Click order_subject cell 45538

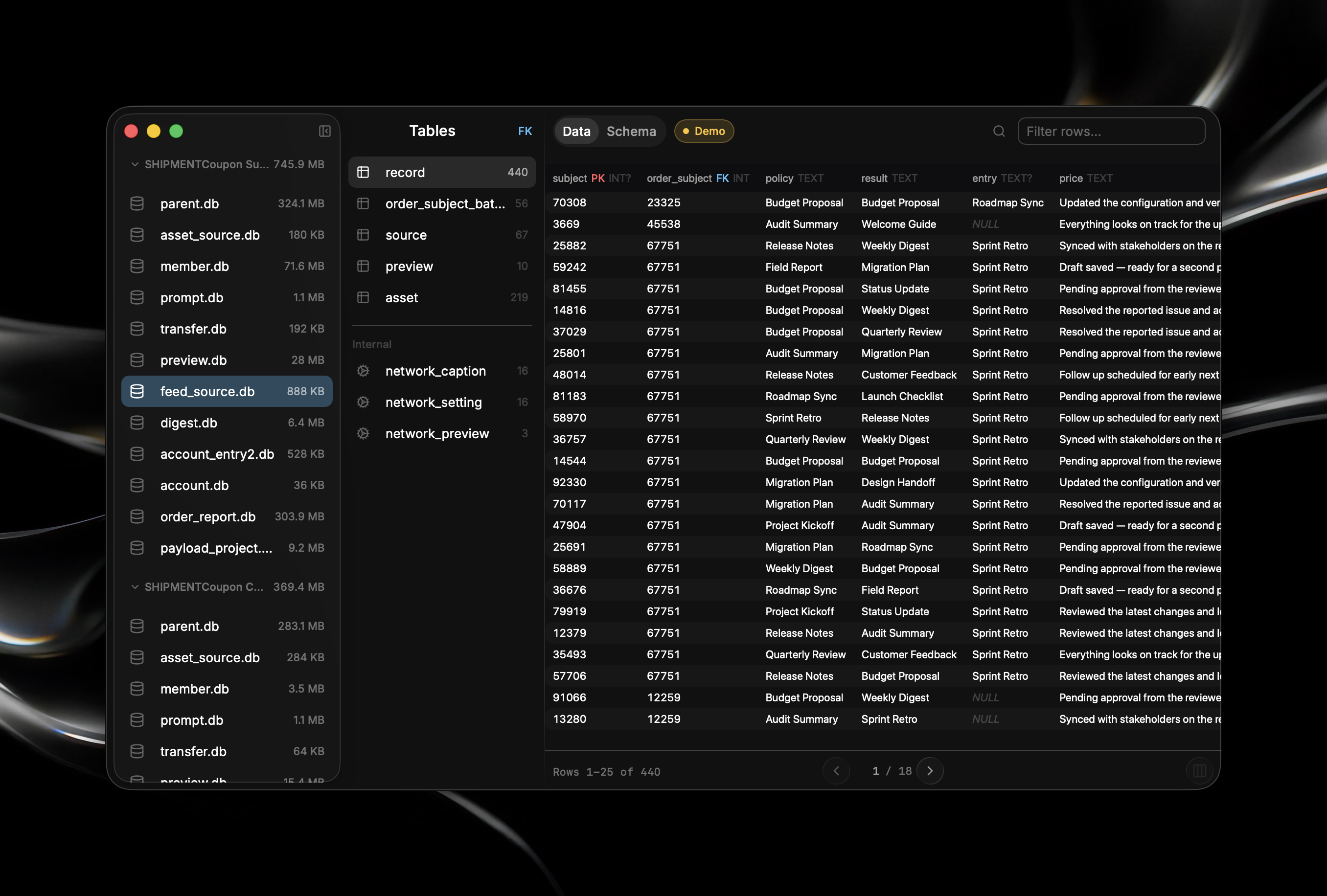(x=663, y=224)
